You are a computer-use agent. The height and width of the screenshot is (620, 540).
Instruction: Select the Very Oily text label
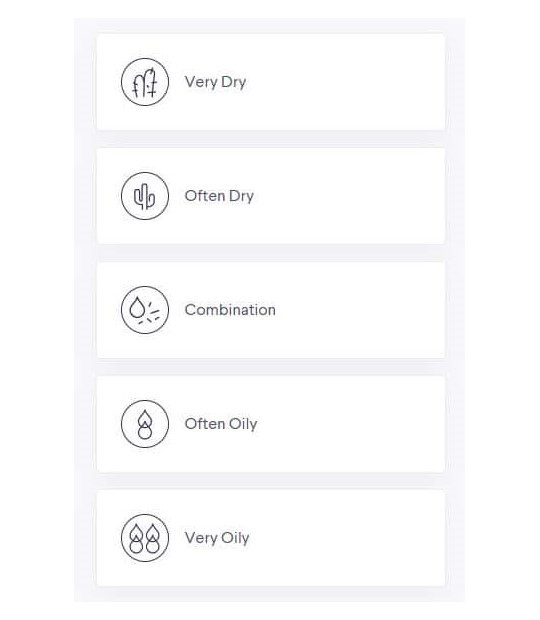217,538
